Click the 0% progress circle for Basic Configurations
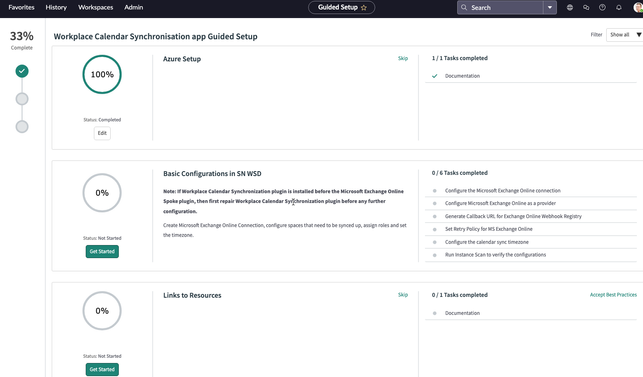Screen dimensions: 643x377 (x=102, y=193)
